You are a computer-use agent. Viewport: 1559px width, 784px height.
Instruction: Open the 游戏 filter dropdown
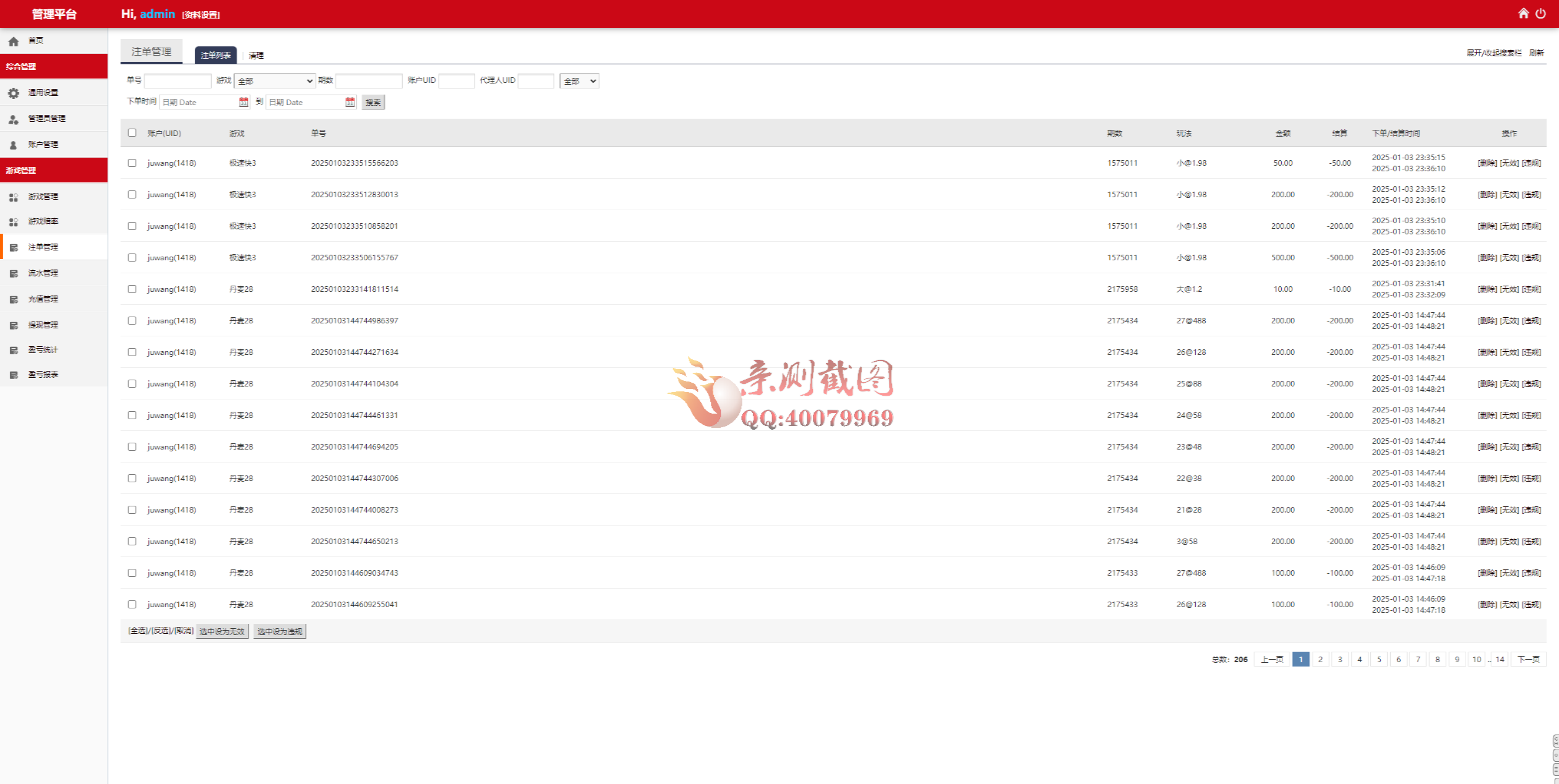pyautogui.click(x=274, y=80)
